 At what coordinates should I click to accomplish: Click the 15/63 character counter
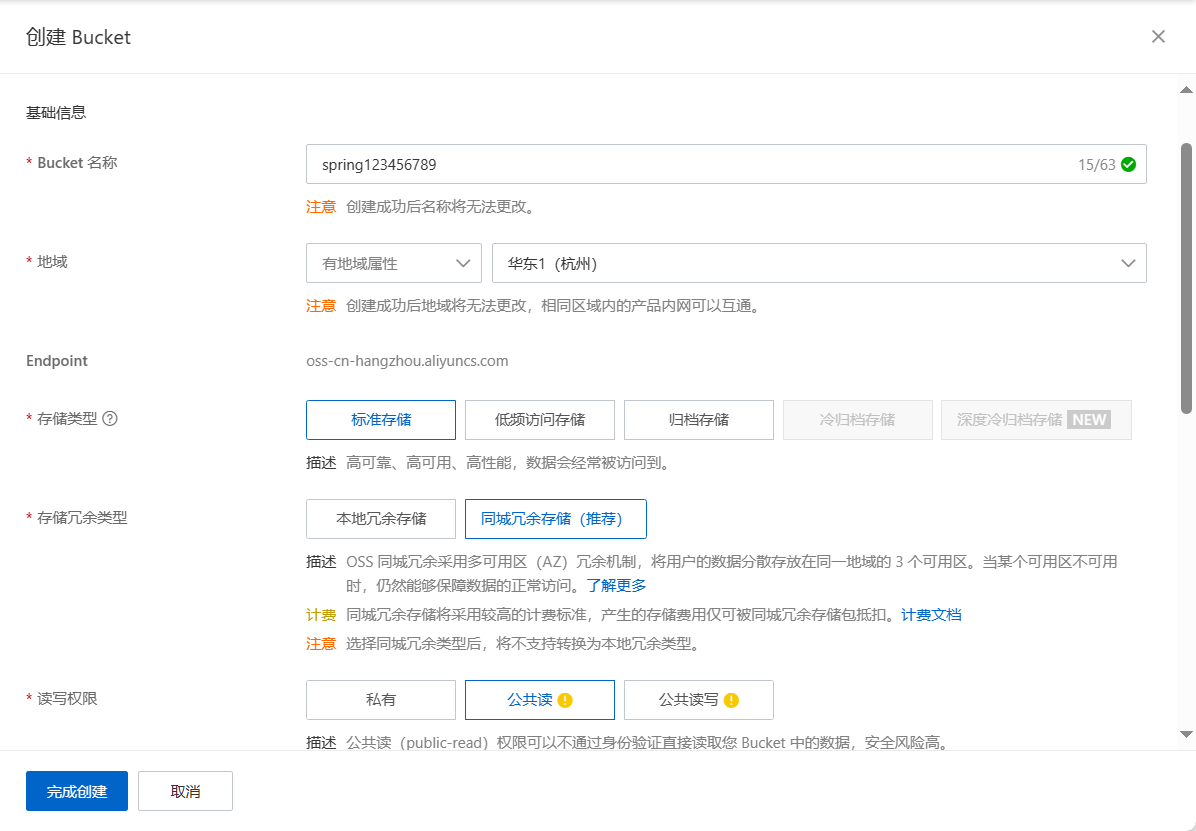[1097, 165]
